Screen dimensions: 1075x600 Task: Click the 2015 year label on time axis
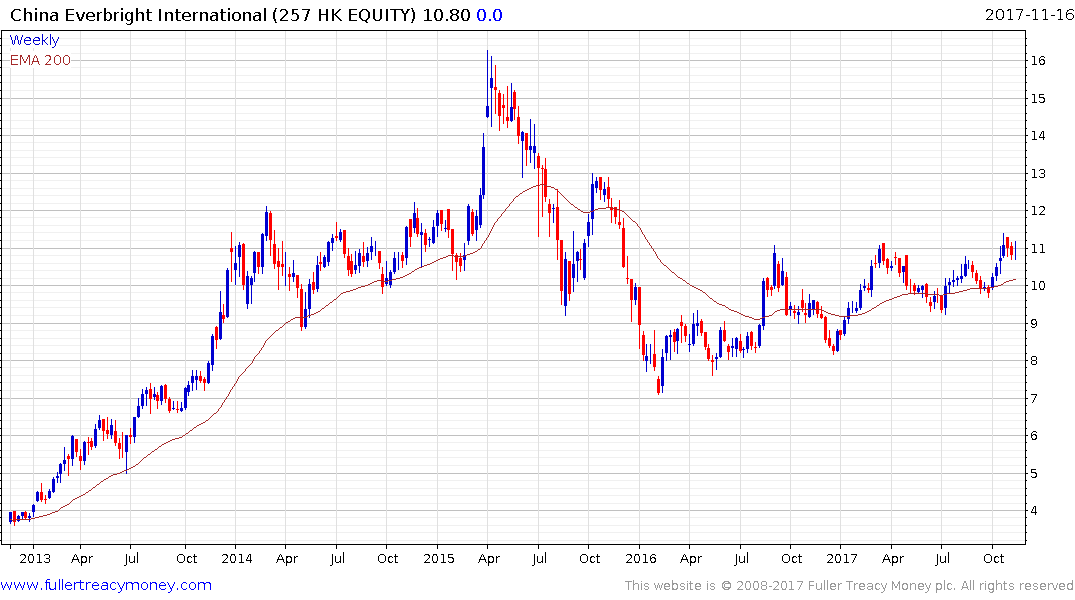pos(439,558)
